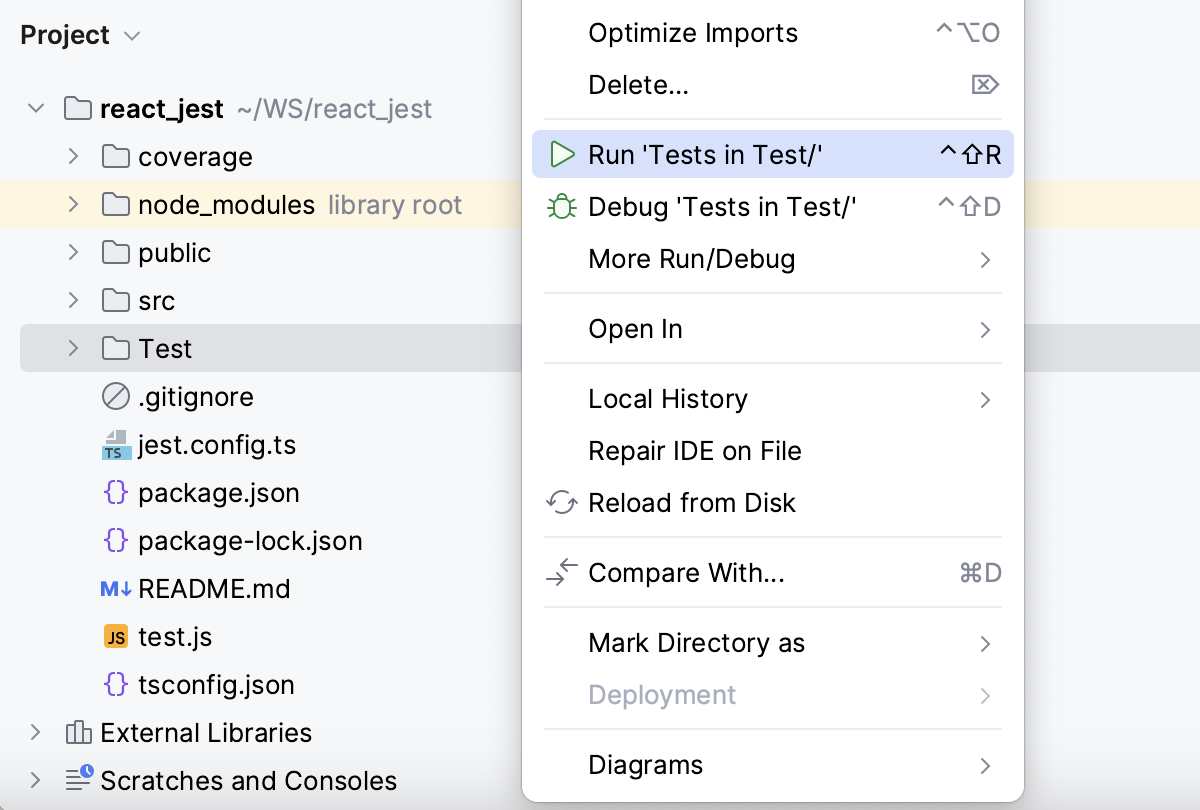Click the Compare With arrows icon
This screenshot has height=810, width=1200.
pyautogui.click(x=563, y=574)
